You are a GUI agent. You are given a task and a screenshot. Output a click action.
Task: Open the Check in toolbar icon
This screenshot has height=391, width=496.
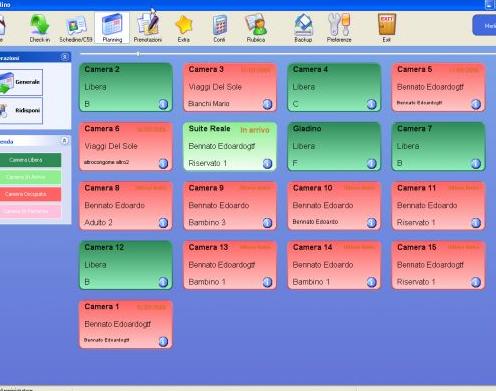(40, 28)
